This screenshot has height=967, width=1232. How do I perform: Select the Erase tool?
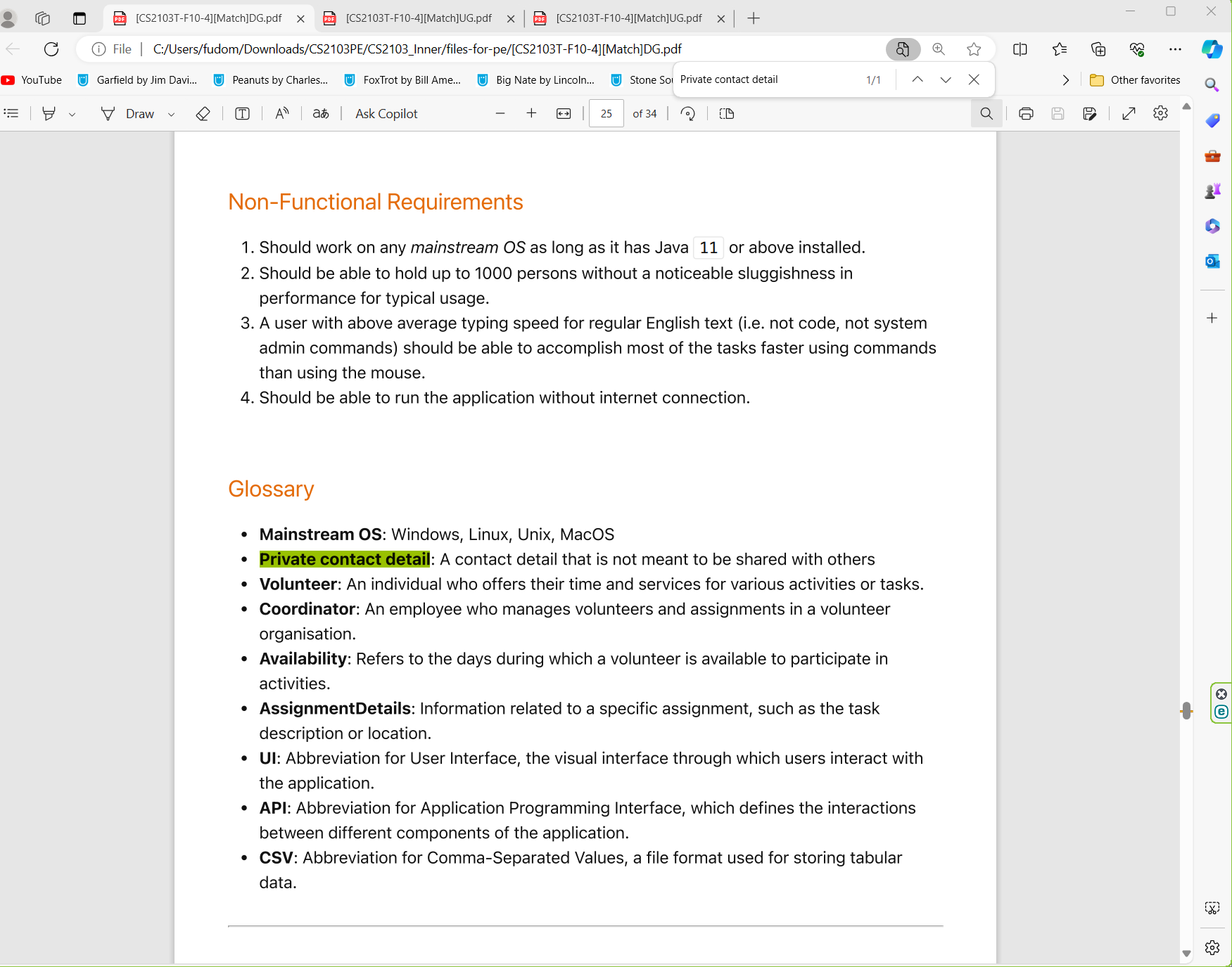pos(203,113)
